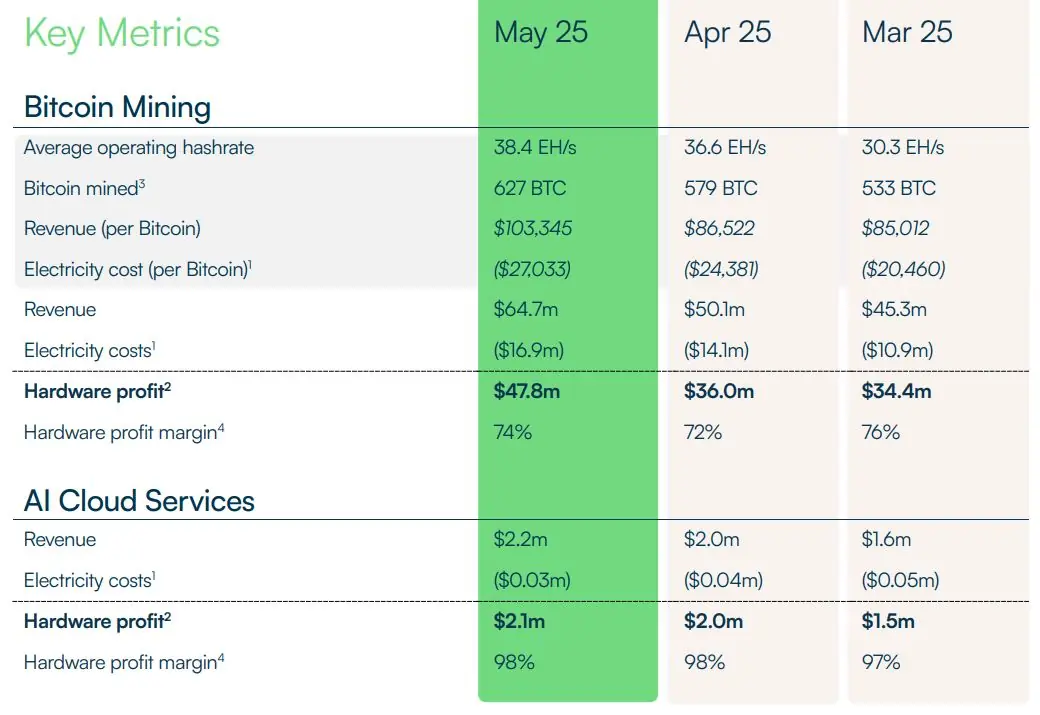
Task: Click the AI Cloud Services section title
Action: [139, 500]
